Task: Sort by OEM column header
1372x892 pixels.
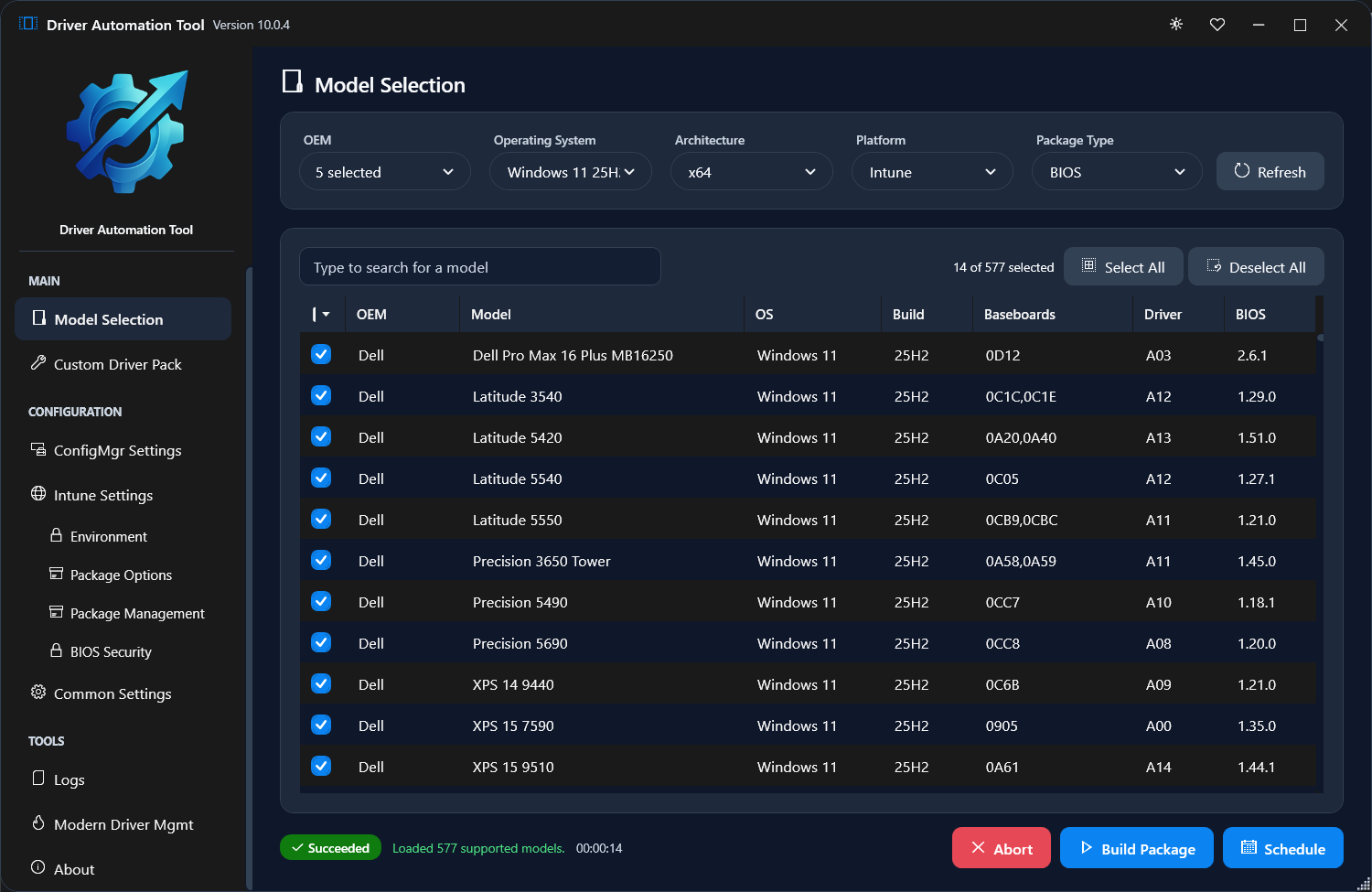Action: pyautogui.click(x=402, y=315)
